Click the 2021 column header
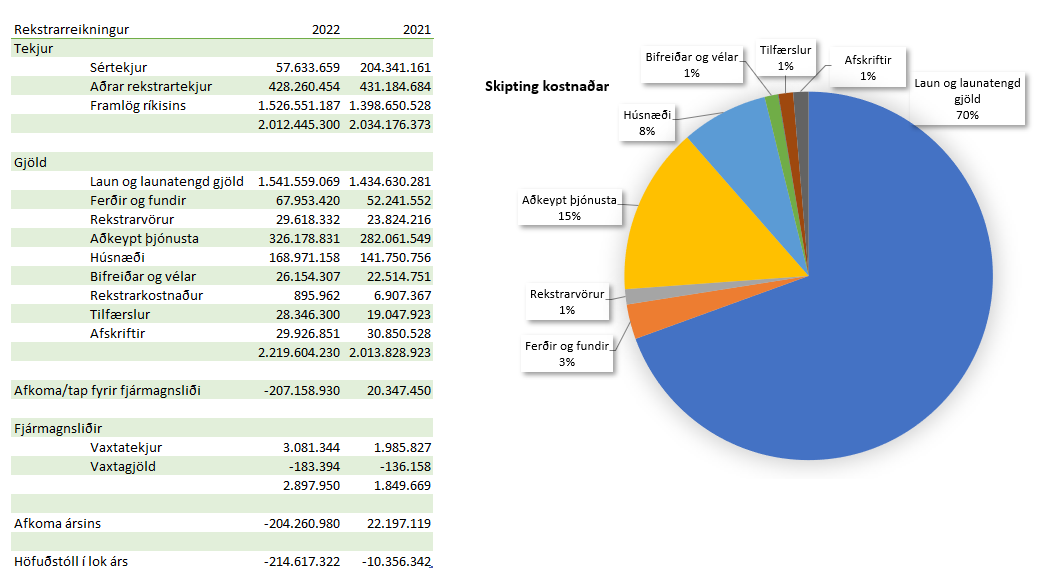The image size is (1042, 568). pos(417,29)
